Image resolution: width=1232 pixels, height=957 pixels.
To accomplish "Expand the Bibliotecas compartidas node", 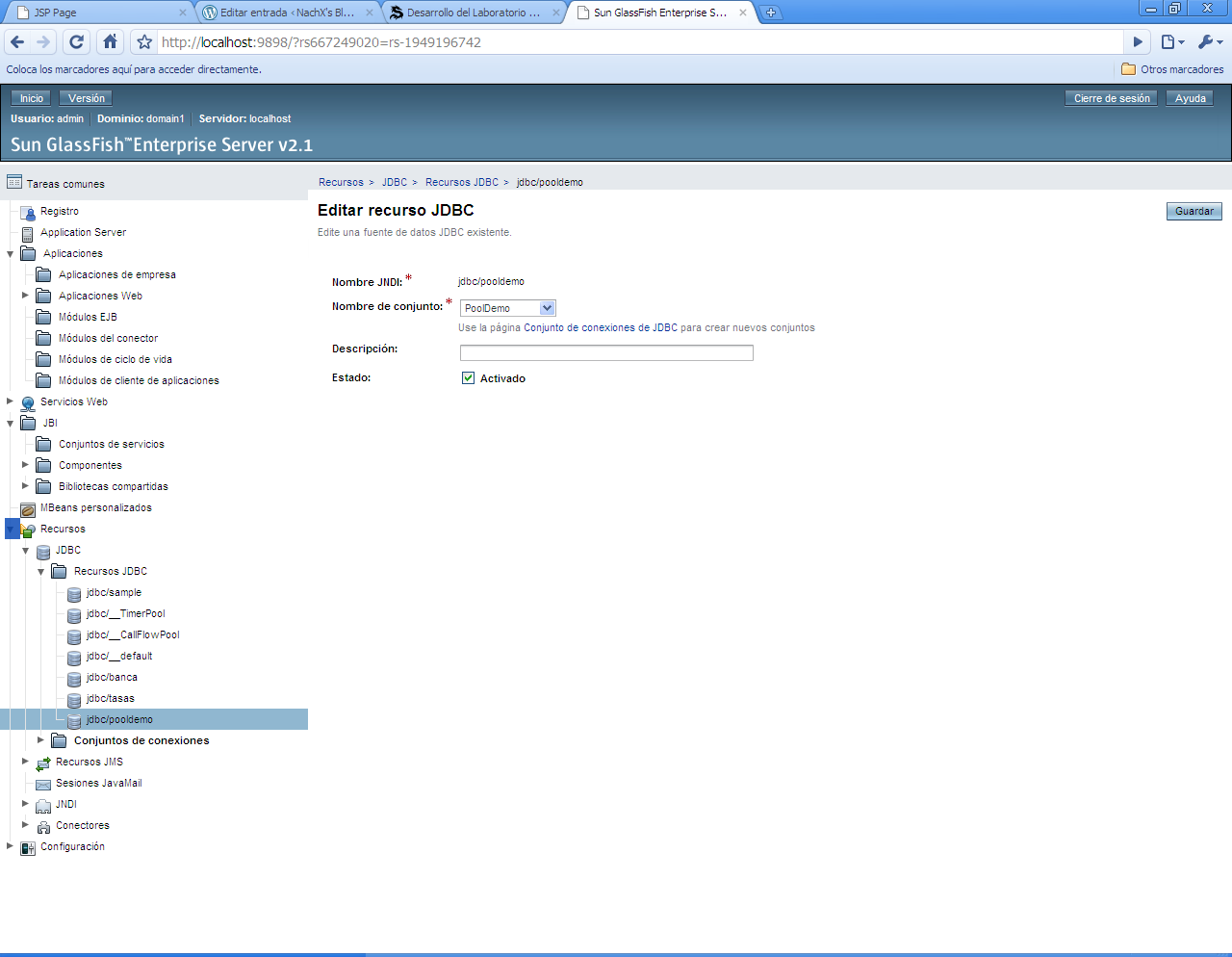I will click(x=26, y=486).
